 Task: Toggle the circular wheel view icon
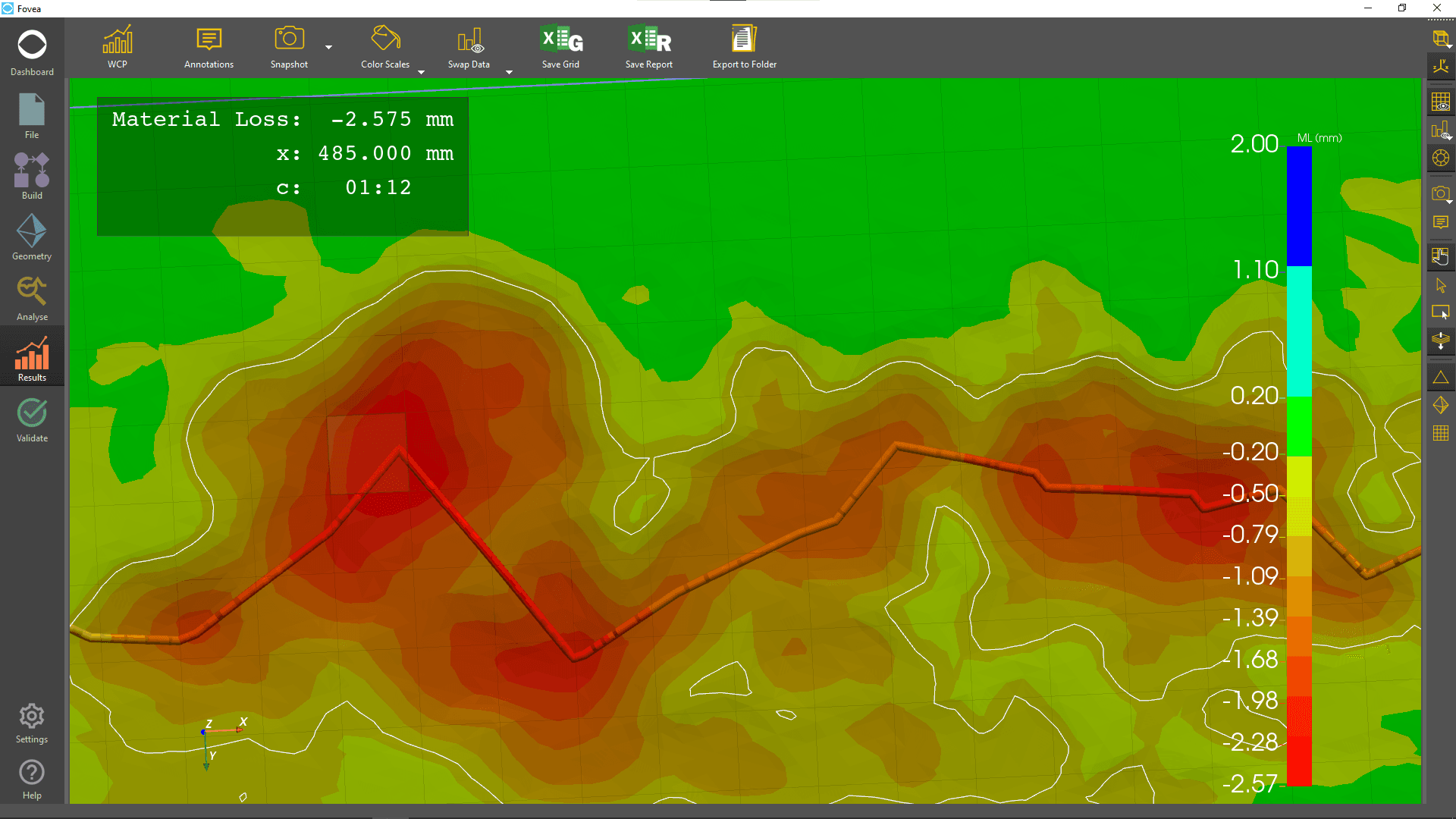1441,158
